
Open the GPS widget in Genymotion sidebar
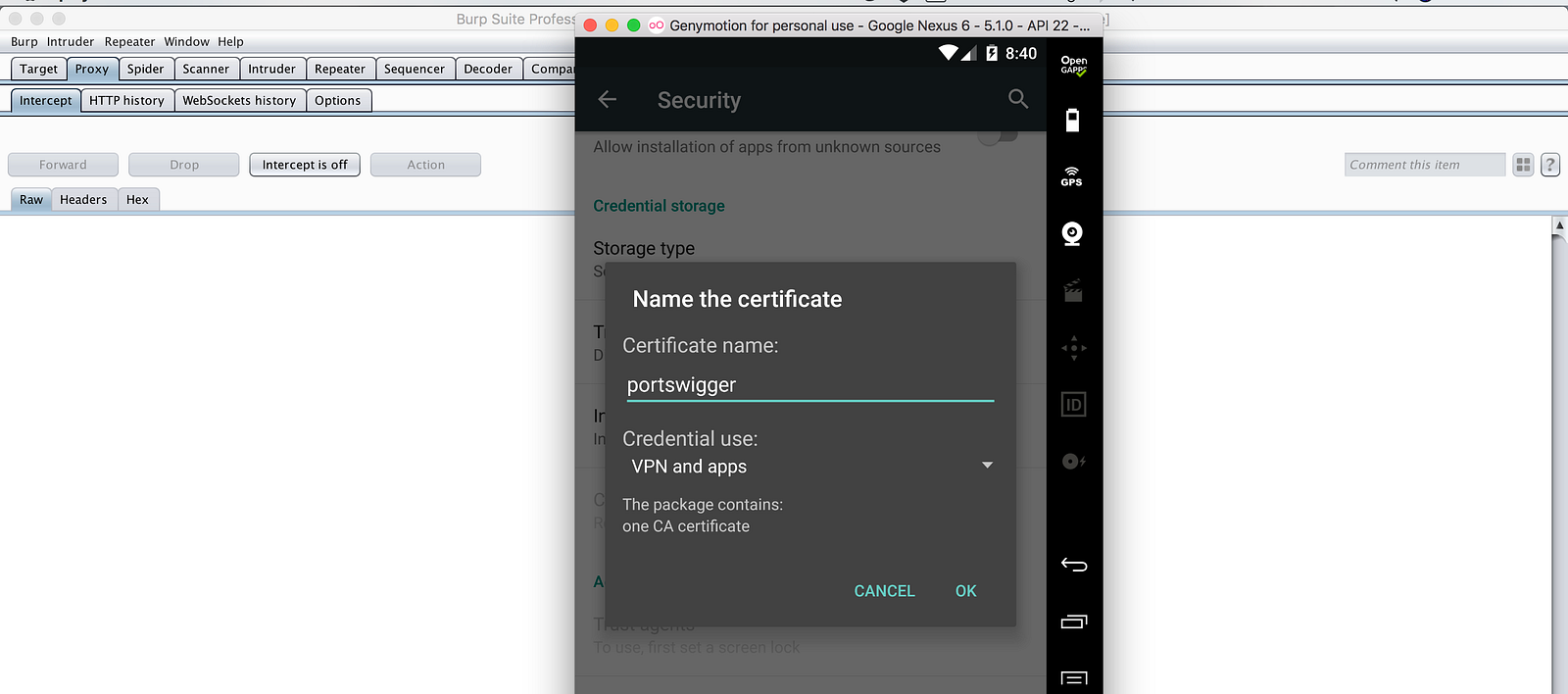coord(1072,176)
